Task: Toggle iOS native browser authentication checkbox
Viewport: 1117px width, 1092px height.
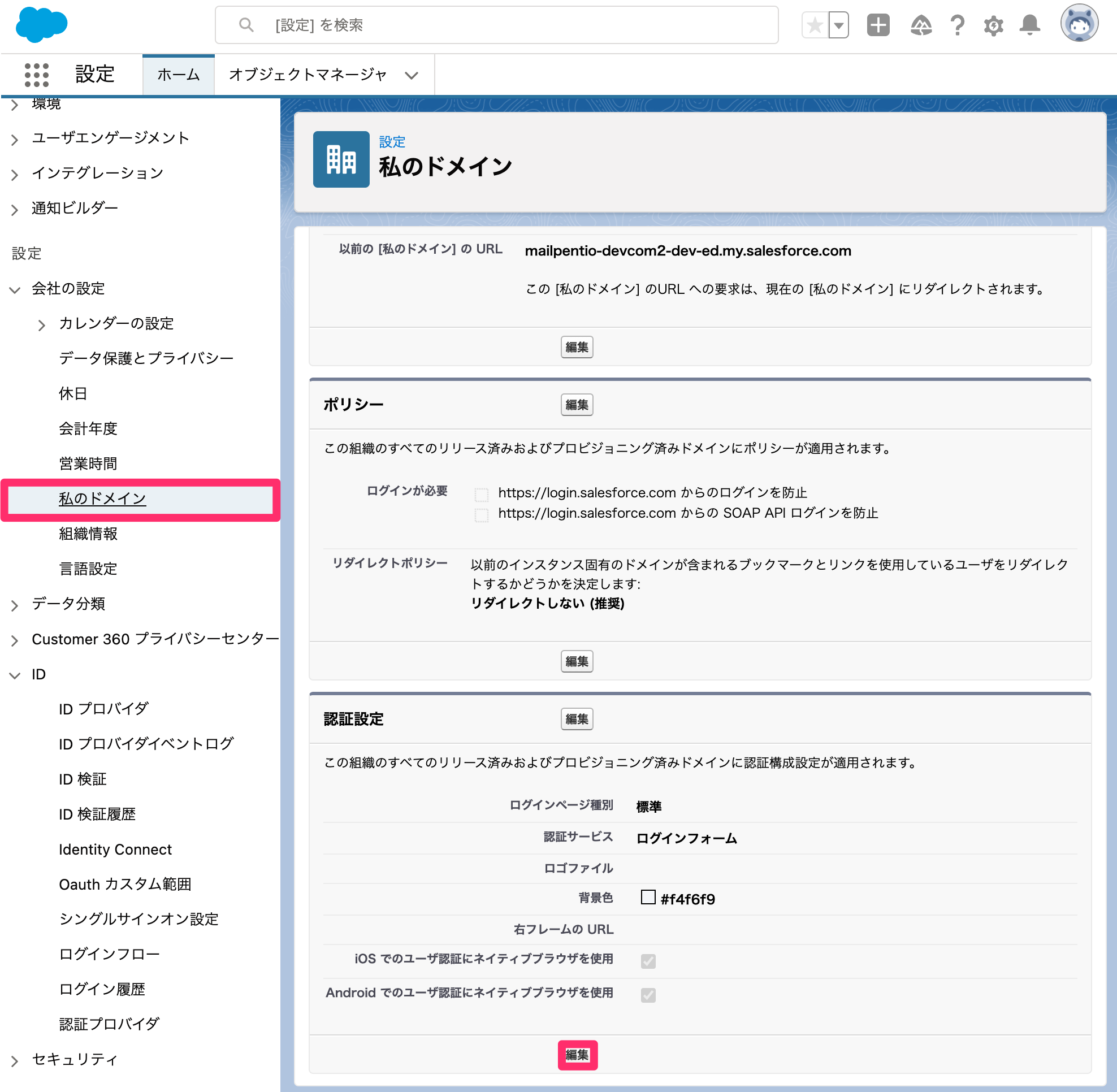Action: 648,961
